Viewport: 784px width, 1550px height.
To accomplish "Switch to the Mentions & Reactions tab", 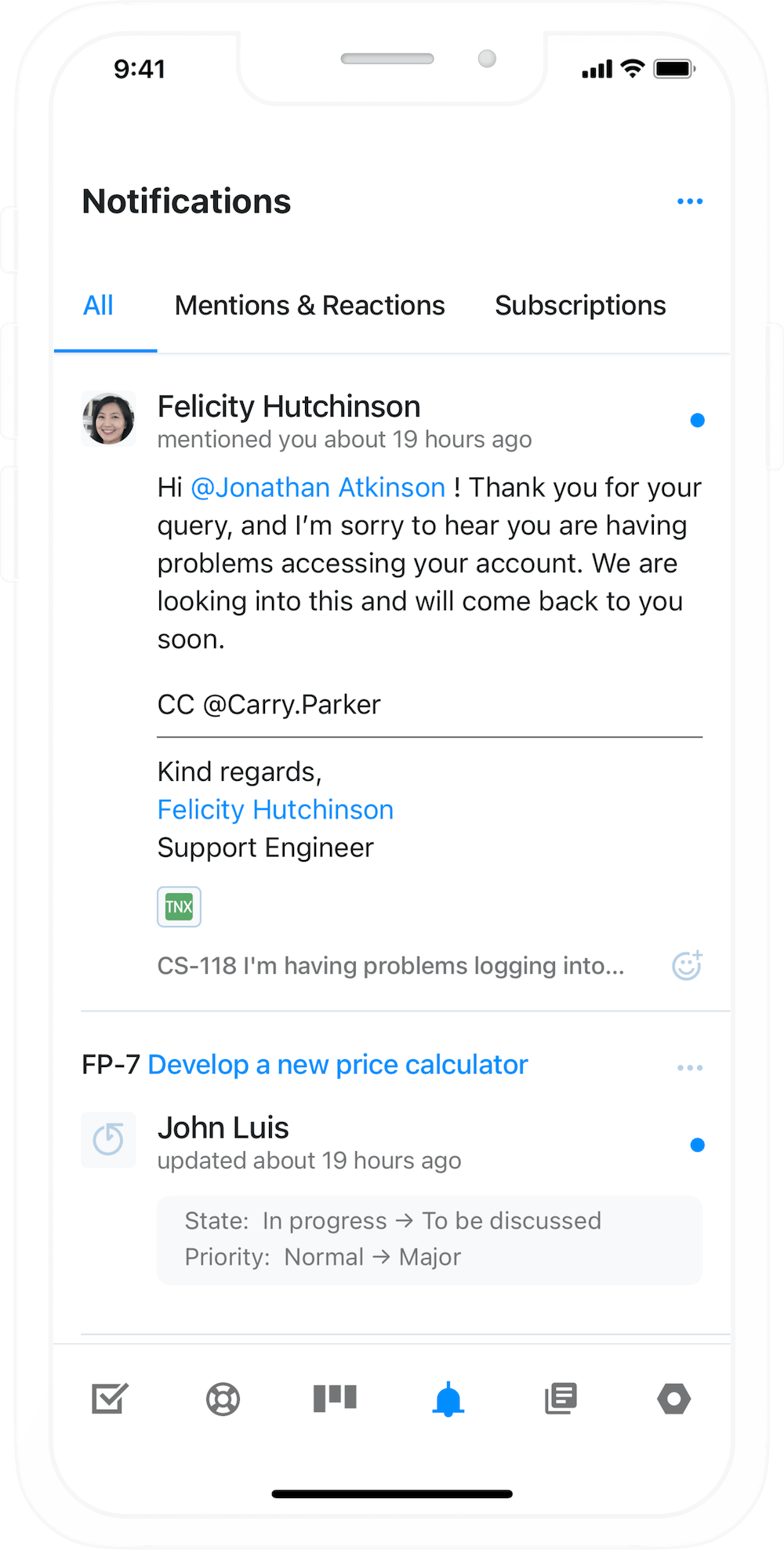I will click(x=310, y=305).
